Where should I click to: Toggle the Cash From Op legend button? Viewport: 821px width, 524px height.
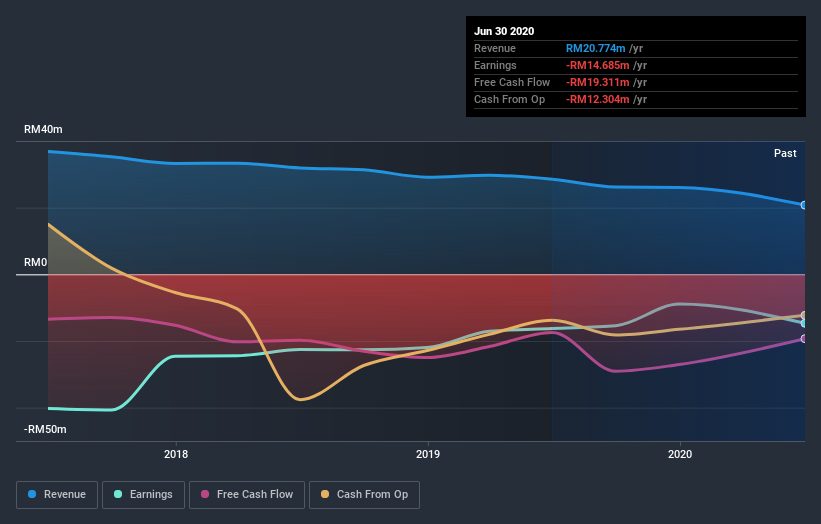(364, 495)
